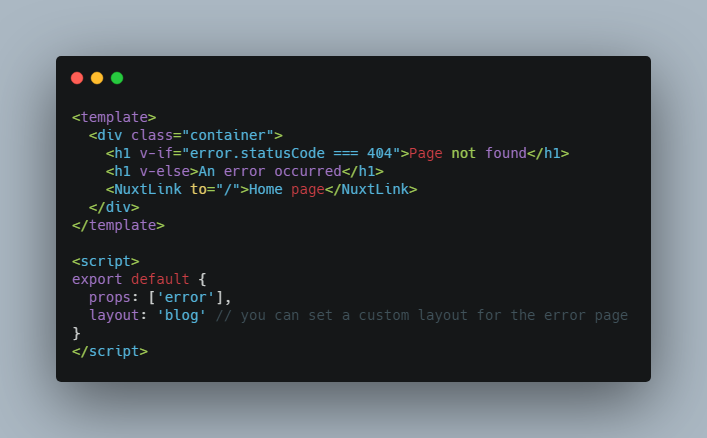Click the opening NuxtLink tag name

[x=148, y=189]
